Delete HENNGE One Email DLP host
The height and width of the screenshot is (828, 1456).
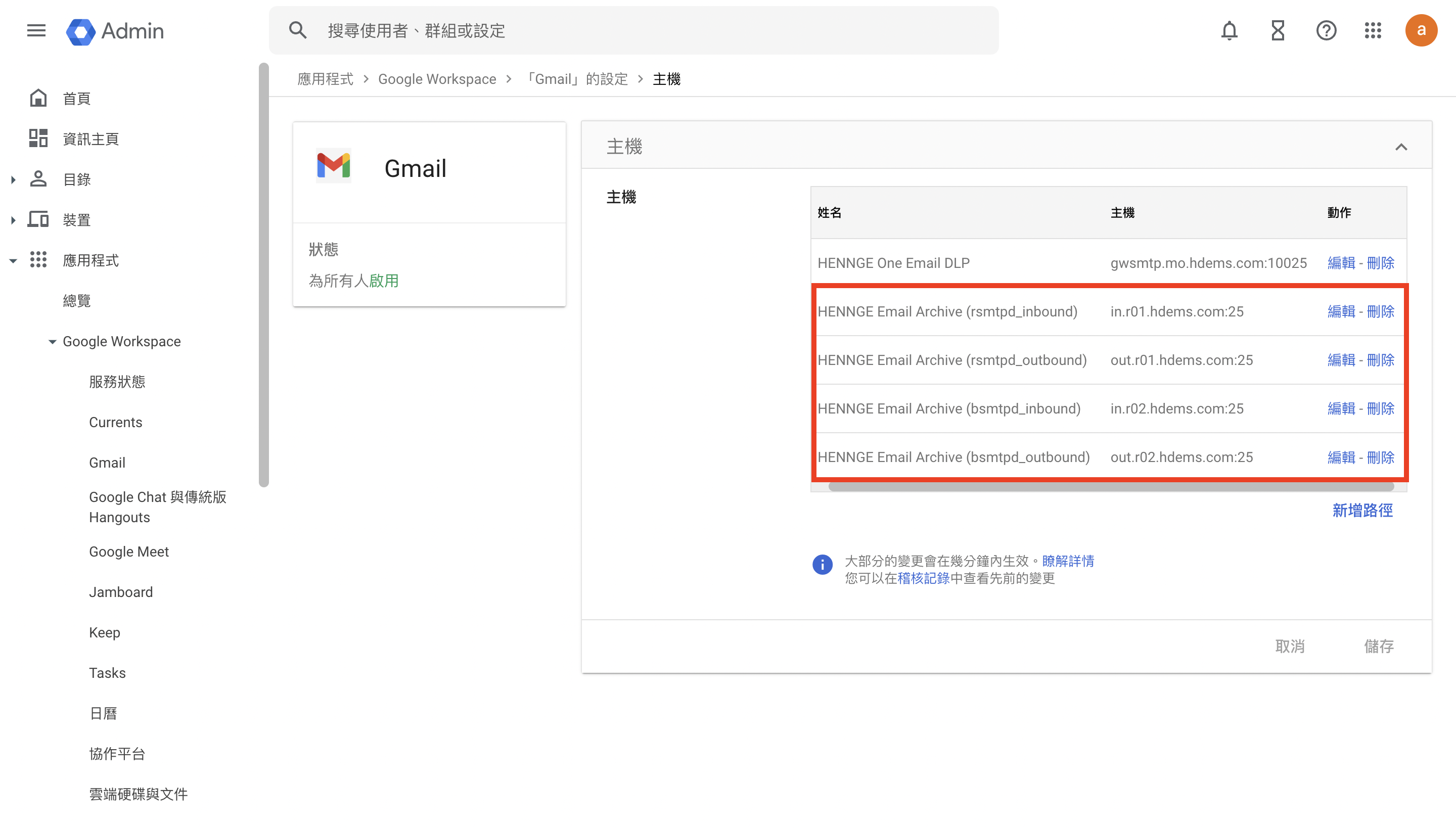coord(1380,263)
